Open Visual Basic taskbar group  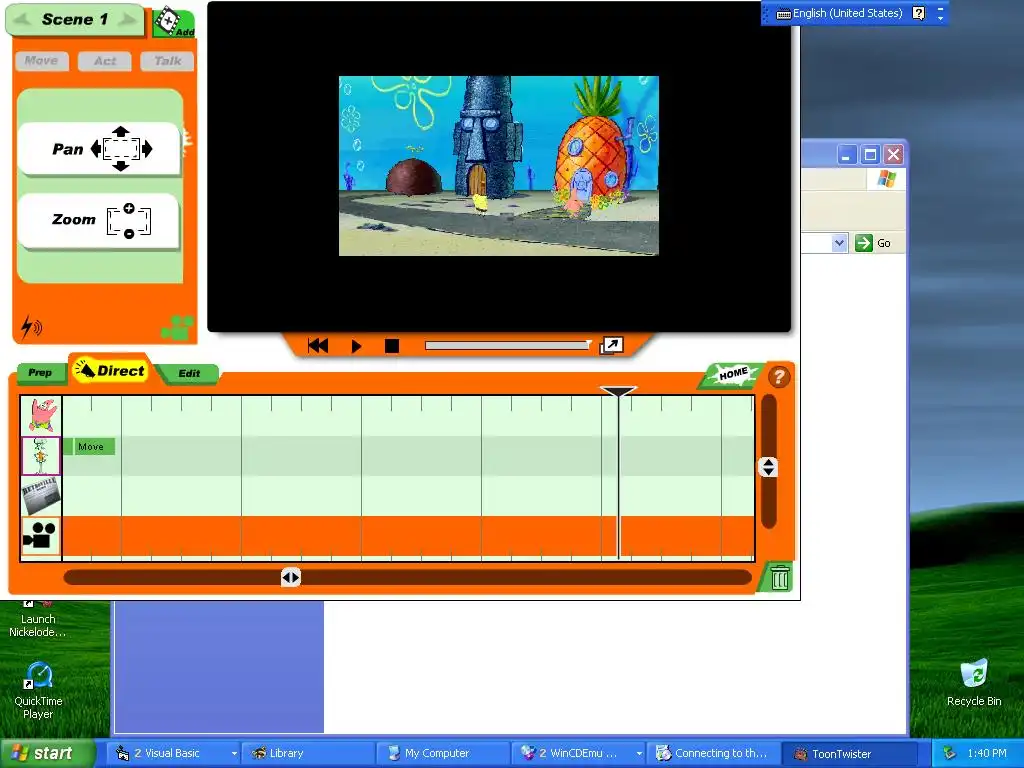coord(175,753)
